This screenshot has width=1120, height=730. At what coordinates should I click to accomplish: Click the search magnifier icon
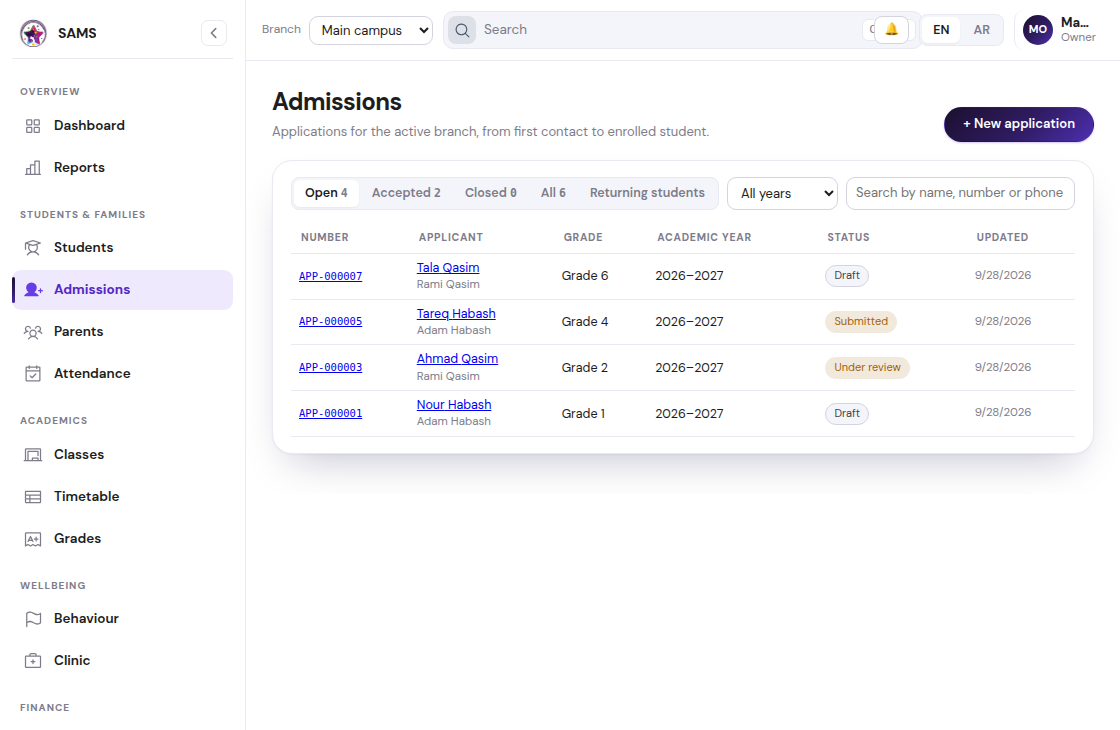click(462, 30)
